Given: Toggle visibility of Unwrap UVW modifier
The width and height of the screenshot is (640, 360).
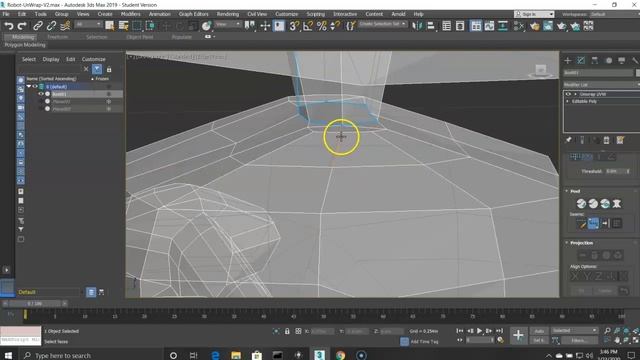Looking at the screenshot, I should [568, 94].
